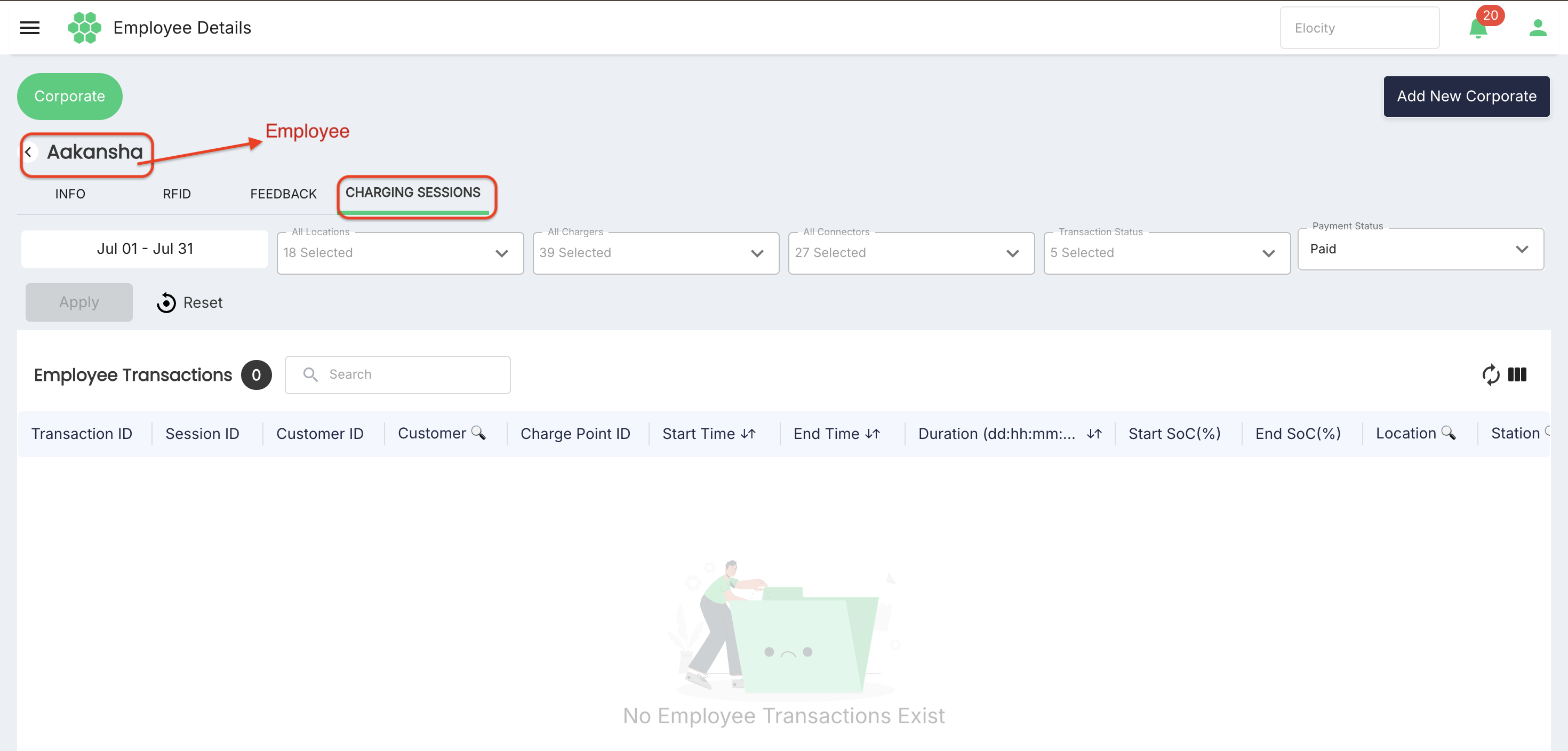Go back using the arrow beside Aakansha
The image size is (1568, 751).
tap(29, 152)
